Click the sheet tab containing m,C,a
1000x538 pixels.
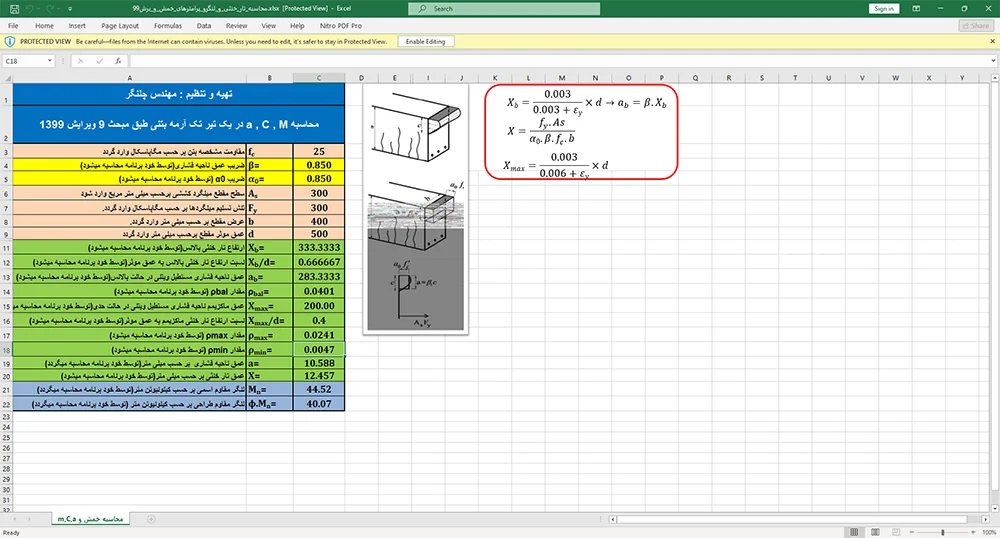click(x=90, y=519)
